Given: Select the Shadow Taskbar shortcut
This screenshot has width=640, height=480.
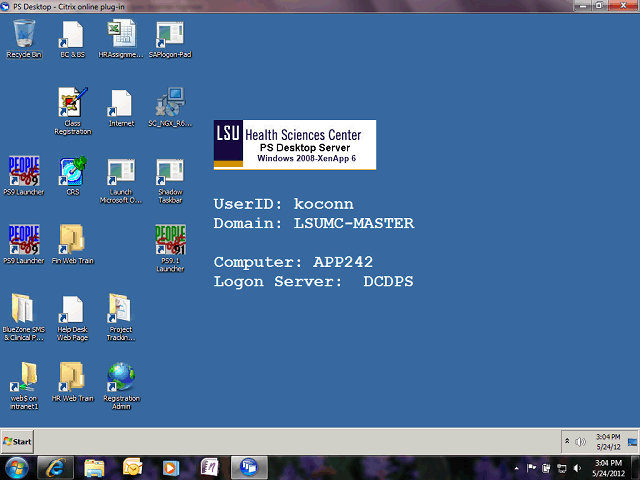Looking at the screenshot, I should tap(170, 180).
